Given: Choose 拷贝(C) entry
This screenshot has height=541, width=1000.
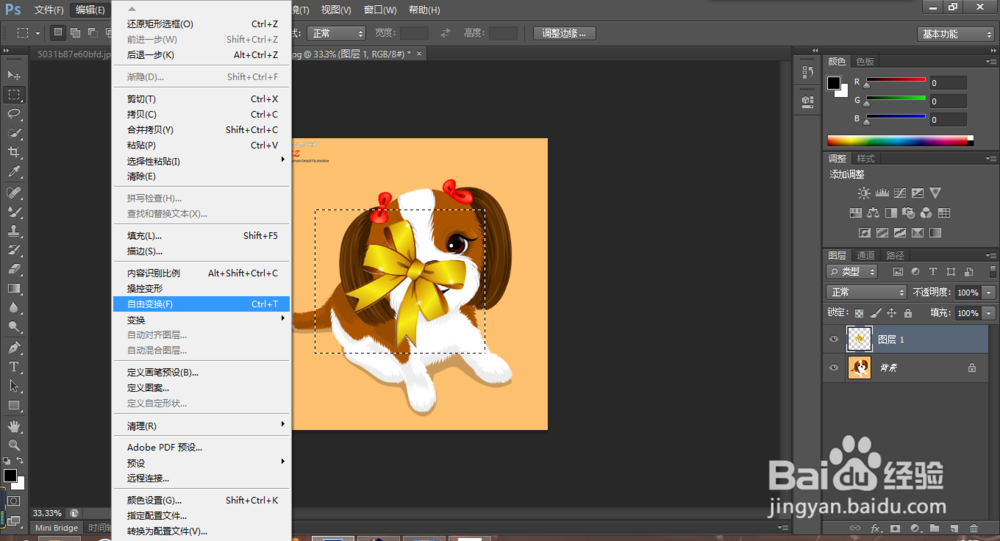Looking at the screenshot, I should pos(201,114).
